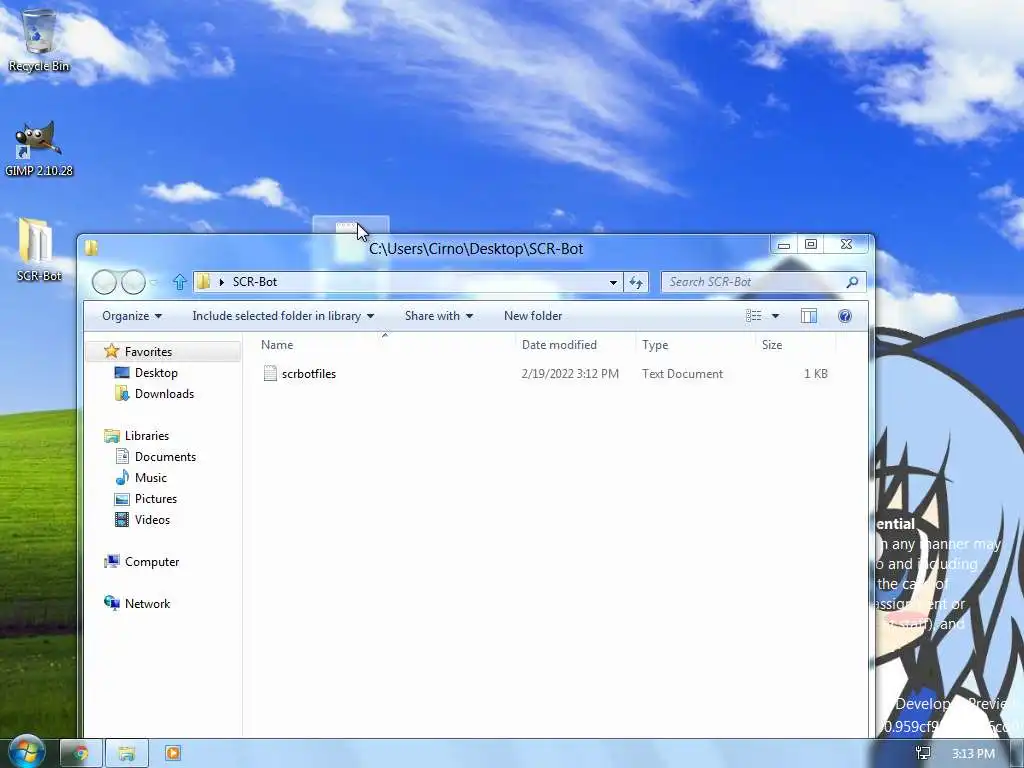Click the 2/19/2022 3:12 PM date cell
The width and height of the screenshot is (1024, 768).
click(570, 374)
